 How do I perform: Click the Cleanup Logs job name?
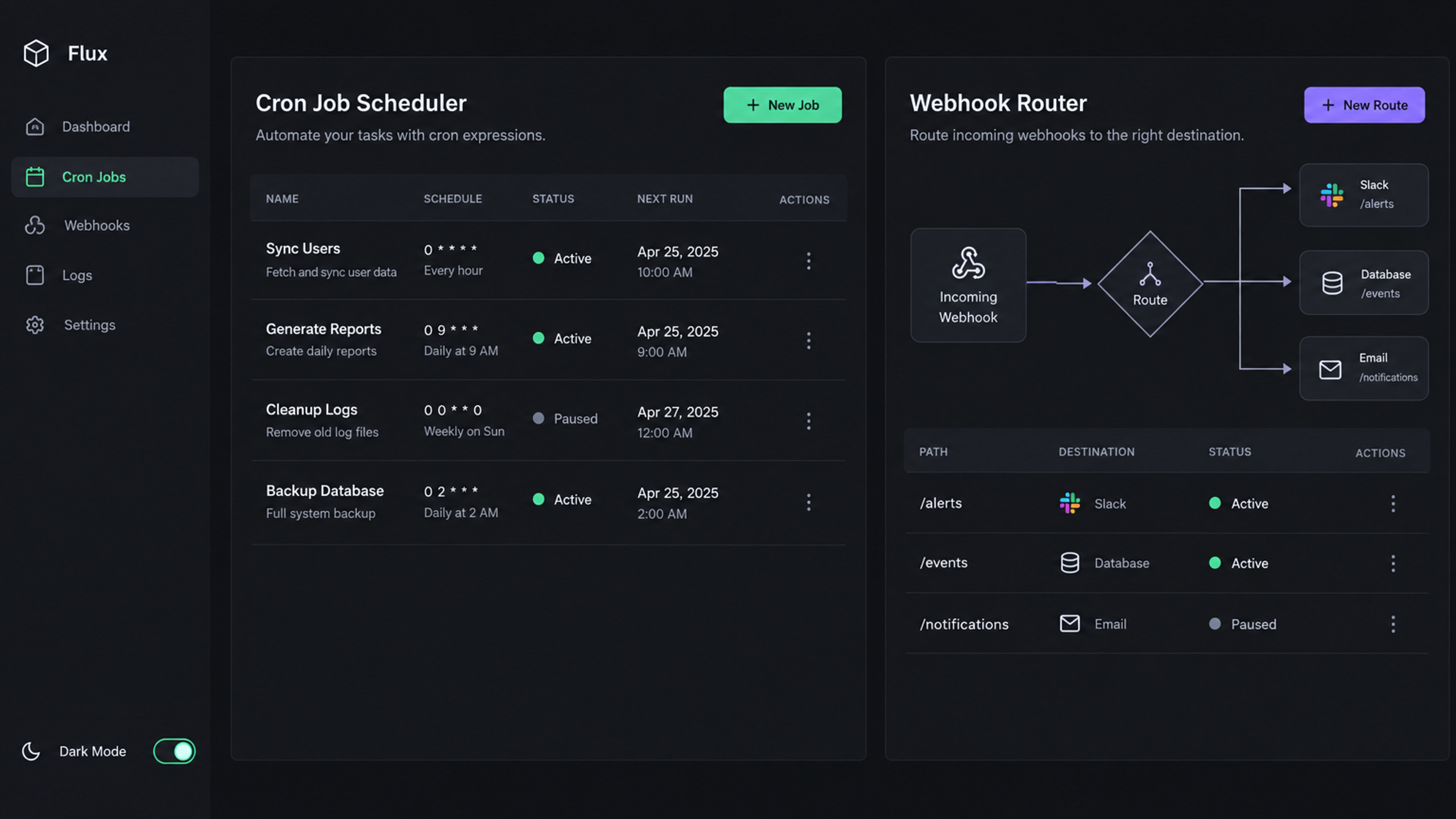312,409
